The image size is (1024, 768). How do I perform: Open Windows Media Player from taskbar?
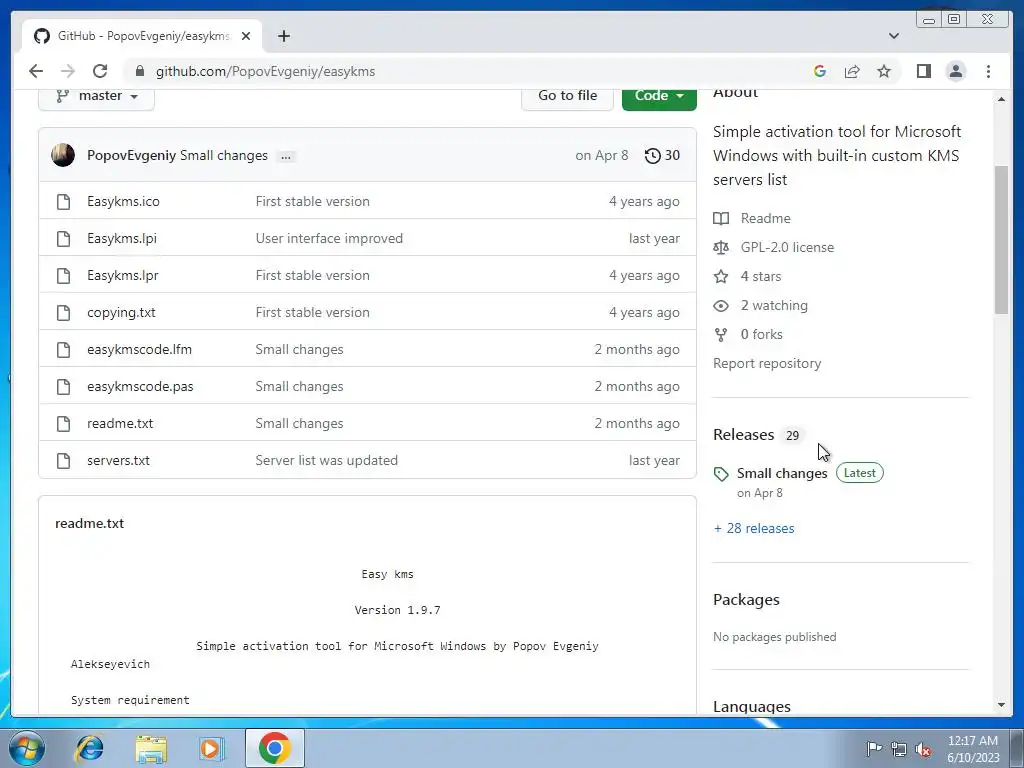(x=211, y=748)
